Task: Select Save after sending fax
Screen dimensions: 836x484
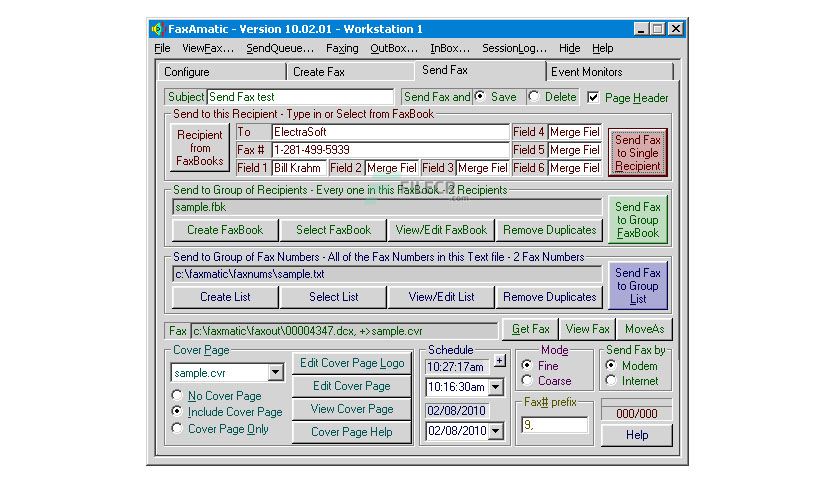Action: tap(480, 96)
